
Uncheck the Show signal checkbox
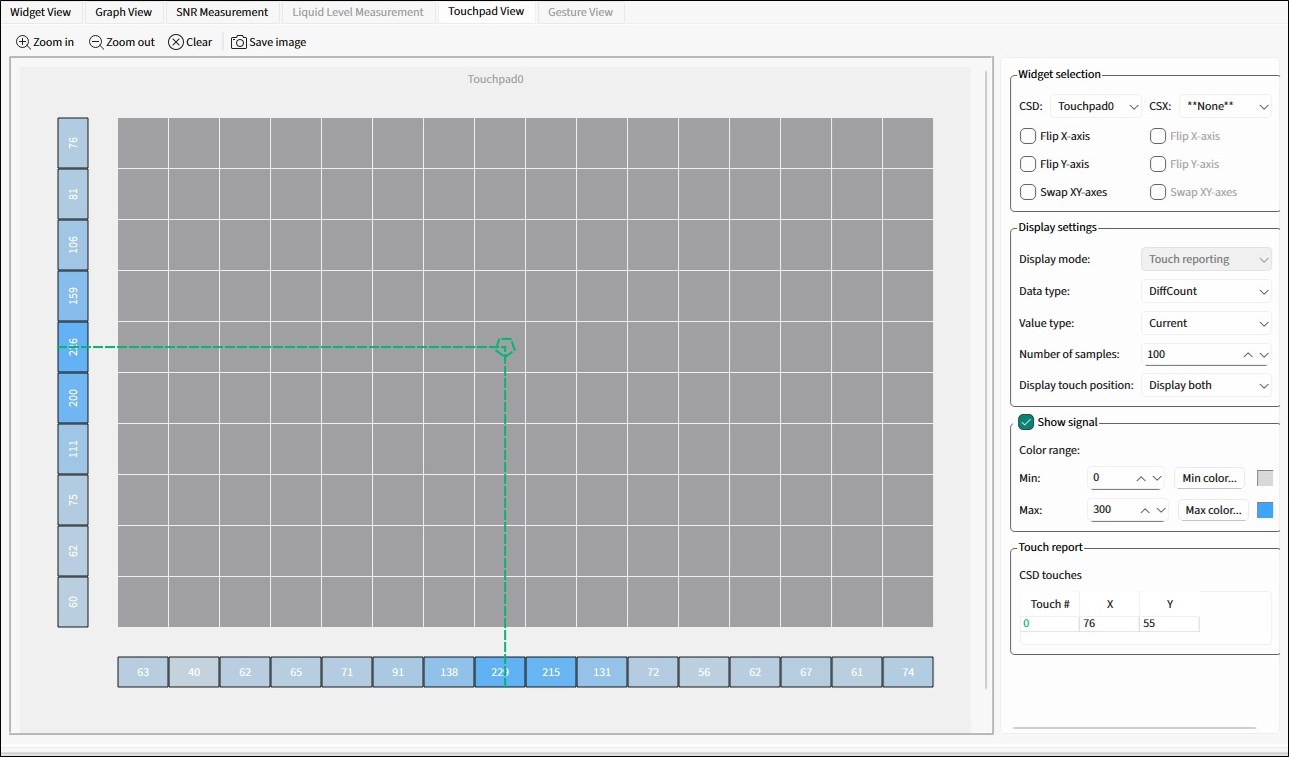[1026, 422]
